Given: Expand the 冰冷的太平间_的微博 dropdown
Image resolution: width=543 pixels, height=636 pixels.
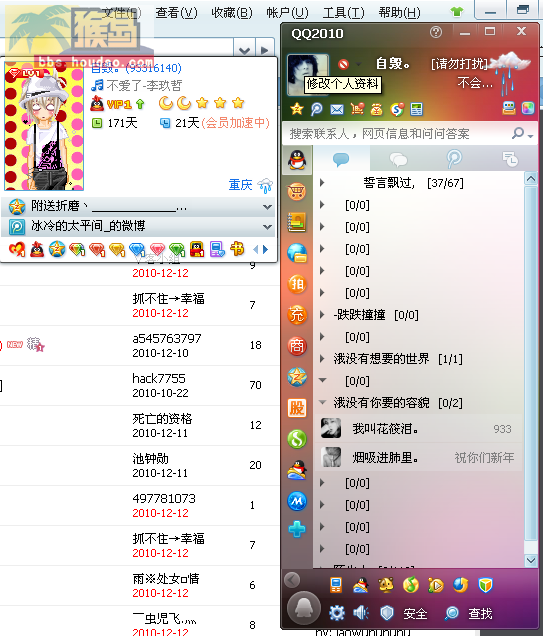Looking at the screenshot, I should click(267, 227).
